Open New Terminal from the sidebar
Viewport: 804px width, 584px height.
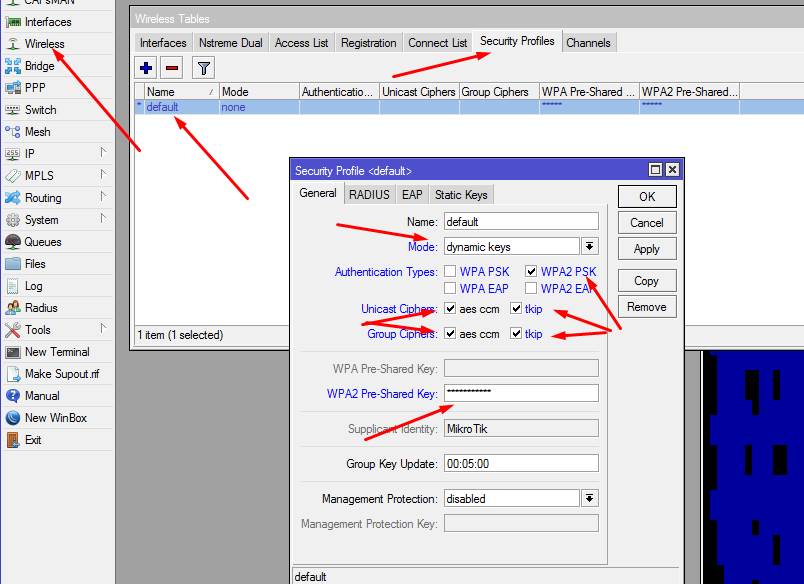pos(56,352)
